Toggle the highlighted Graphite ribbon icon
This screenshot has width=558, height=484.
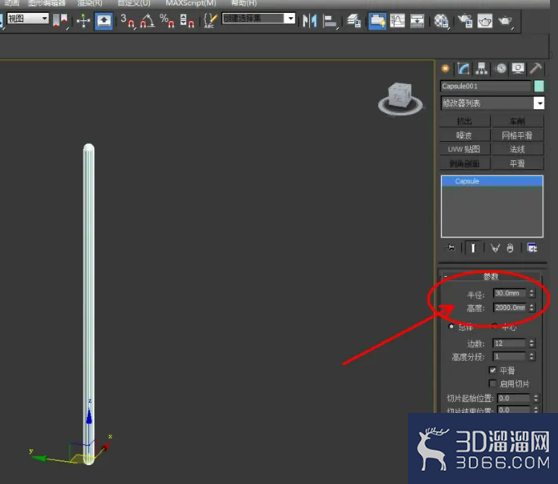(x=377, y=21)
